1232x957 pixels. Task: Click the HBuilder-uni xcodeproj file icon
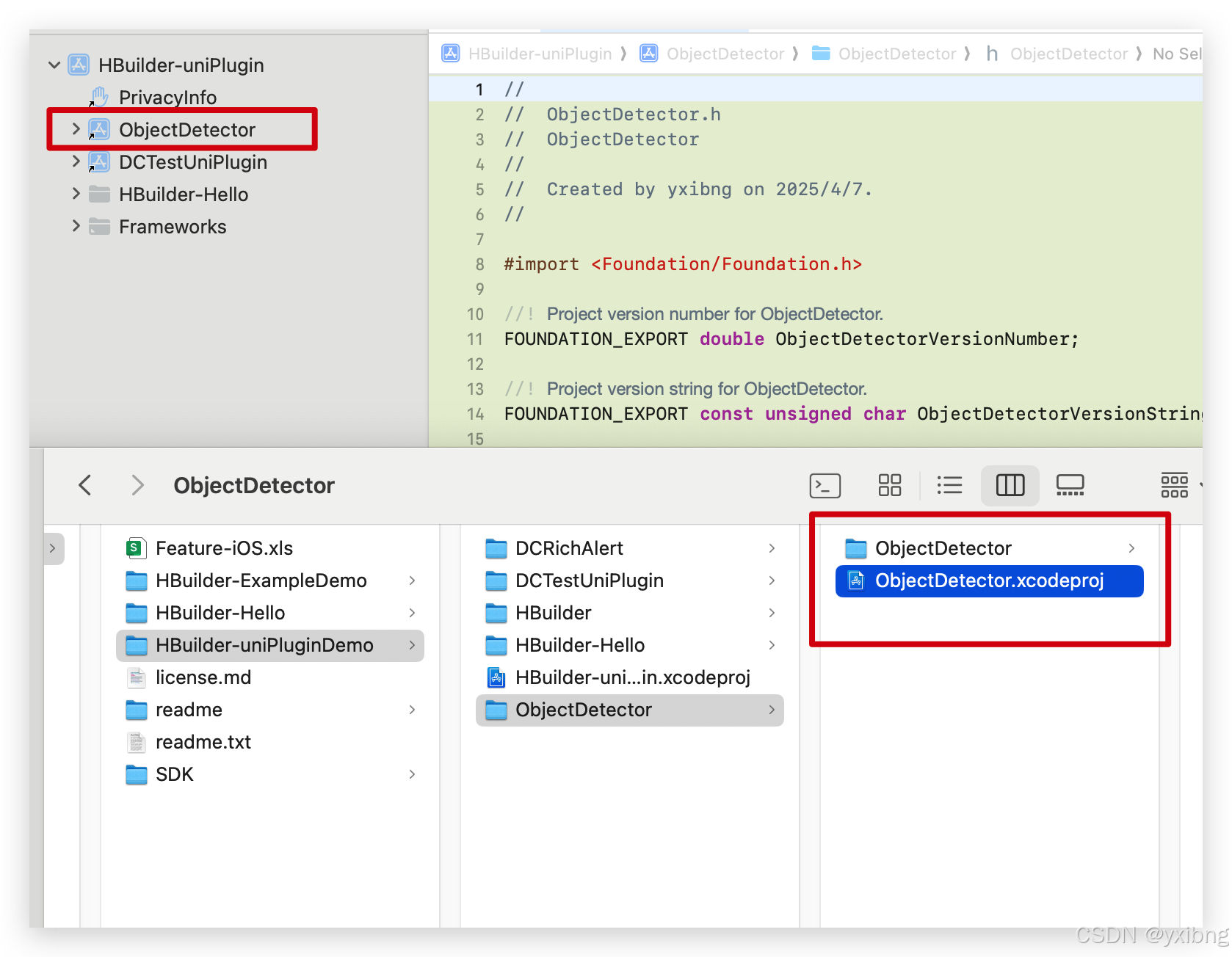[x=496, y=677]
